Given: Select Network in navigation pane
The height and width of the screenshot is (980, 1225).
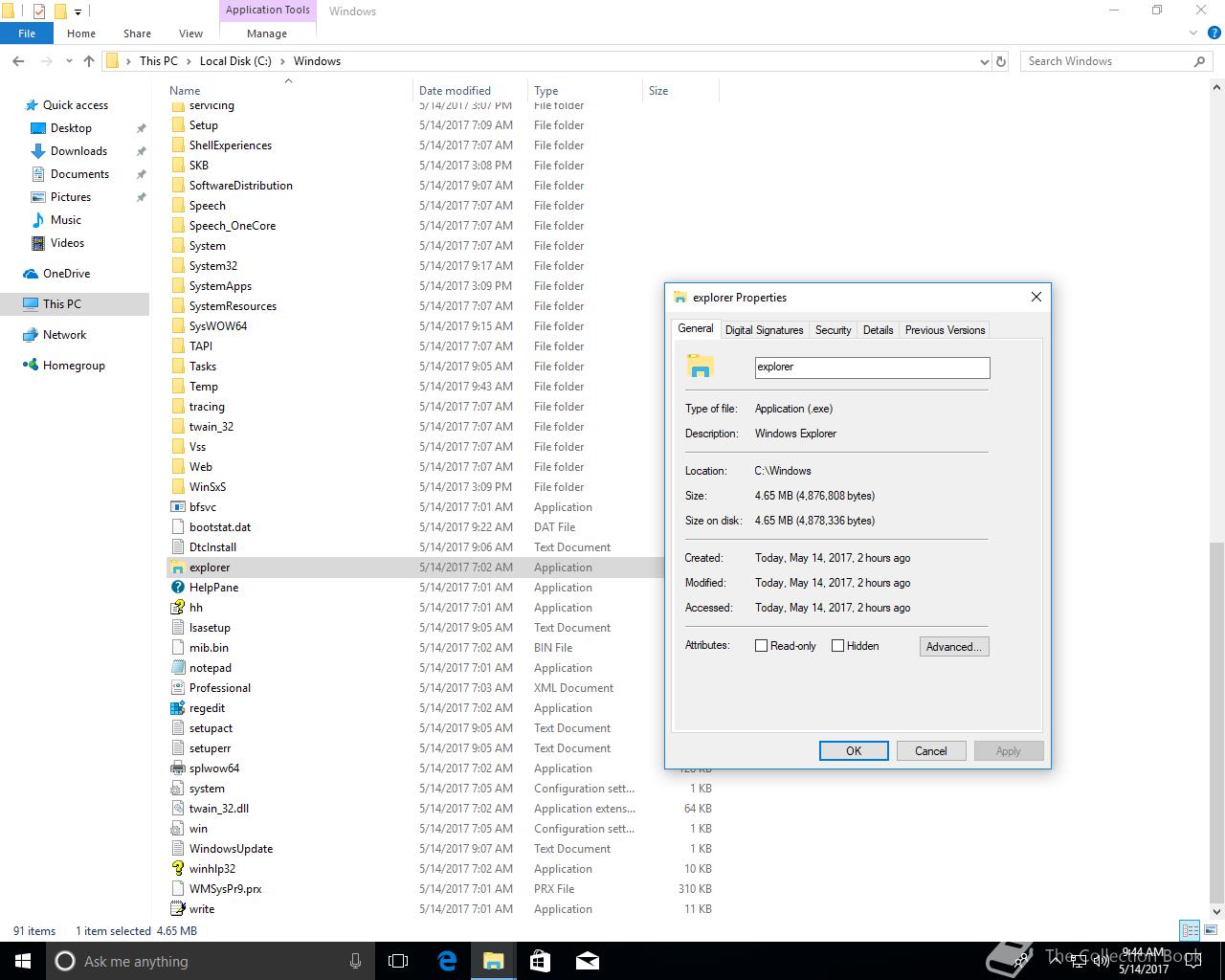Looking at the screenshot, I should pyautogui.click(x=64, y=335).
